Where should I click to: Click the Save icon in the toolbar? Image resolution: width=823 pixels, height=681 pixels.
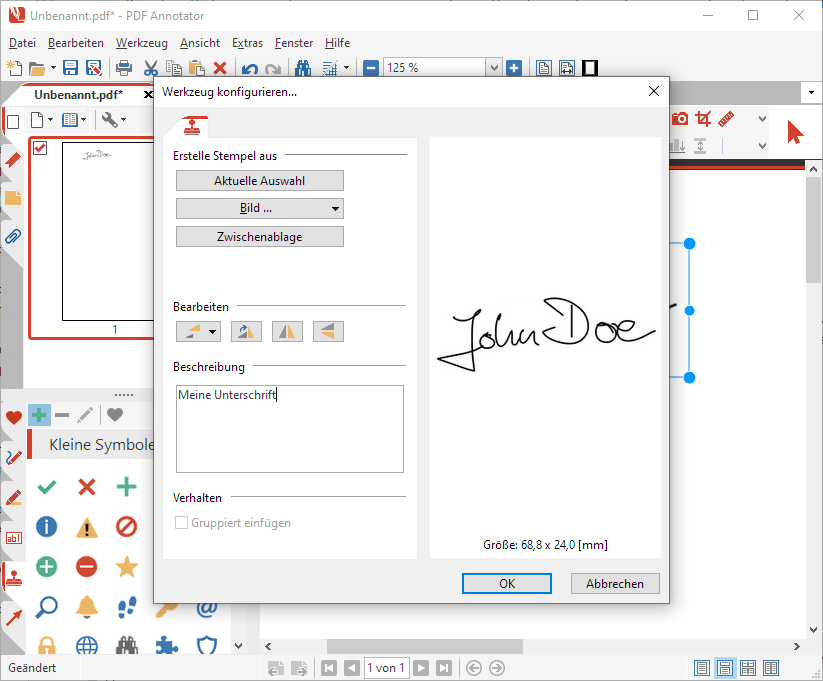tap(70, 68)
